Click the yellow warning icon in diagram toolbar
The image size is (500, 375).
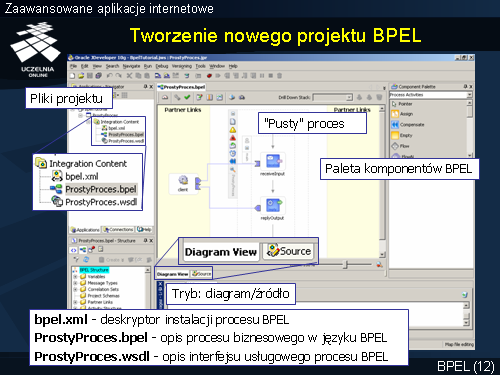[x=233, y=130]
